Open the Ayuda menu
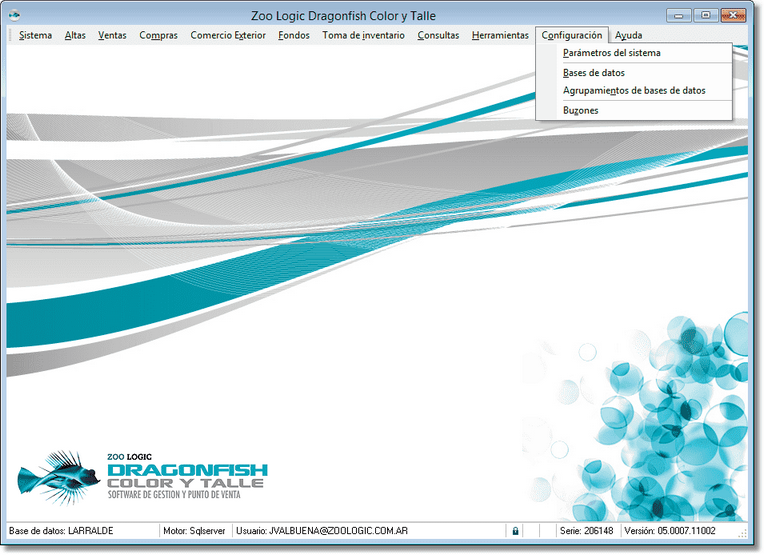This screenshot has width=764, height=555. [628, 35]
